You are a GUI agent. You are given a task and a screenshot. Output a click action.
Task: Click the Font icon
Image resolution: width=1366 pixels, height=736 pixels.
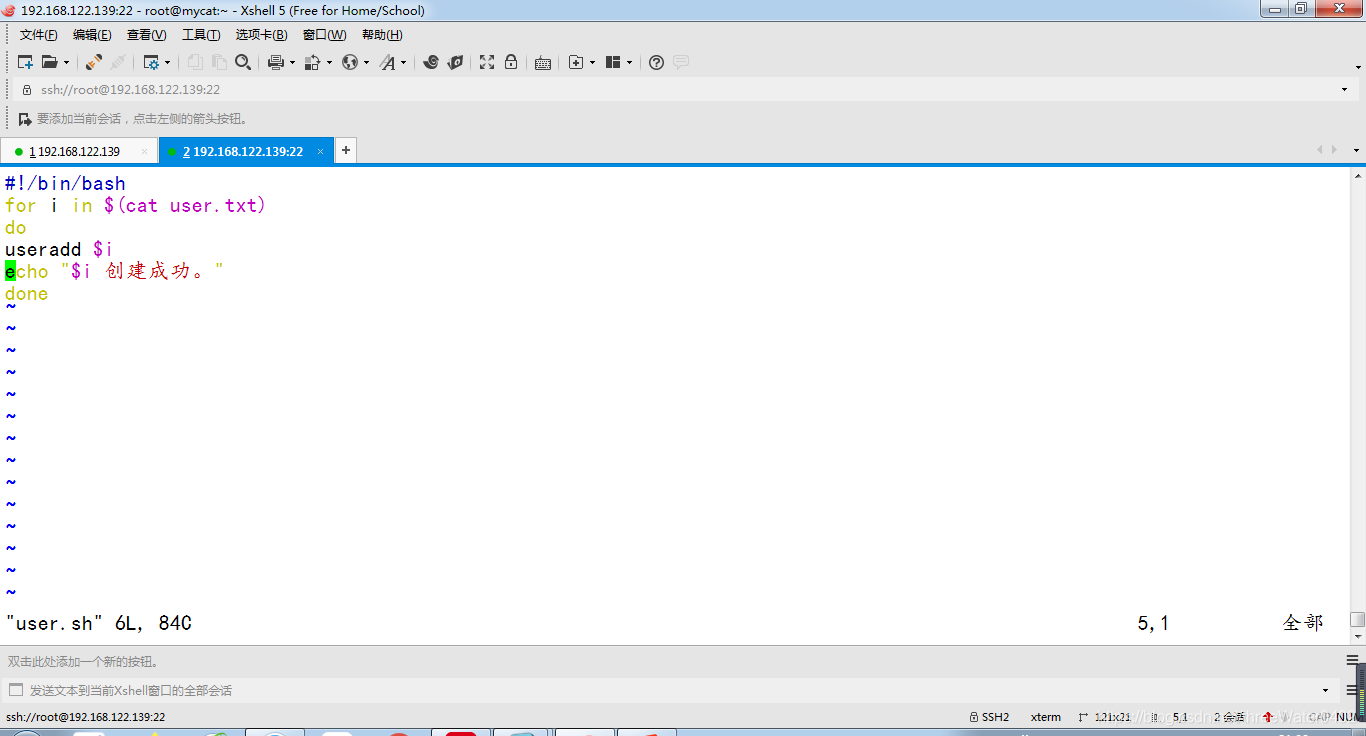pos(387,62)
